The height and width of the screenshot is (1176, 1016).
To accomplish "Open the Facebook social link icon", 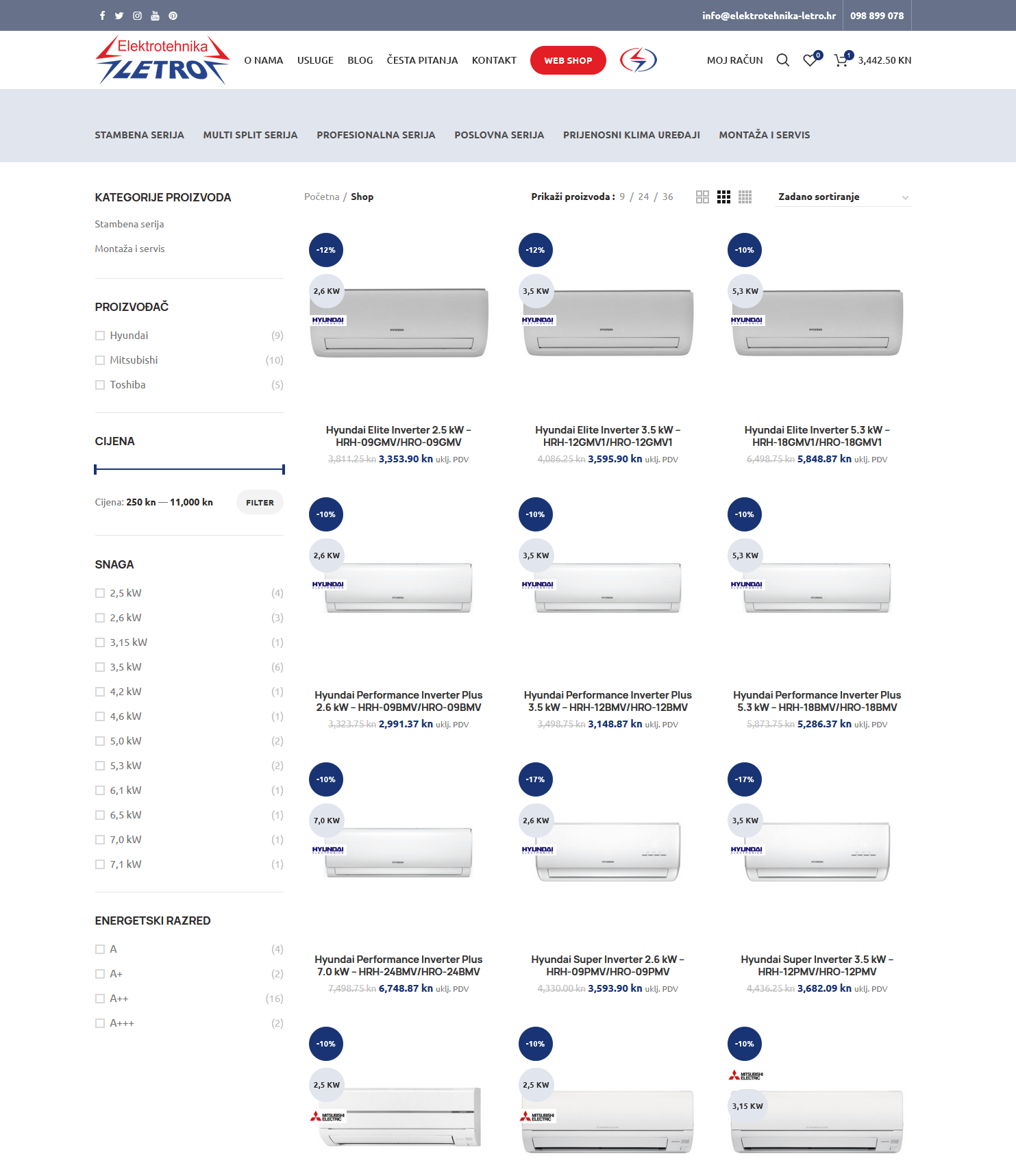I will click(x=102, y=16).
